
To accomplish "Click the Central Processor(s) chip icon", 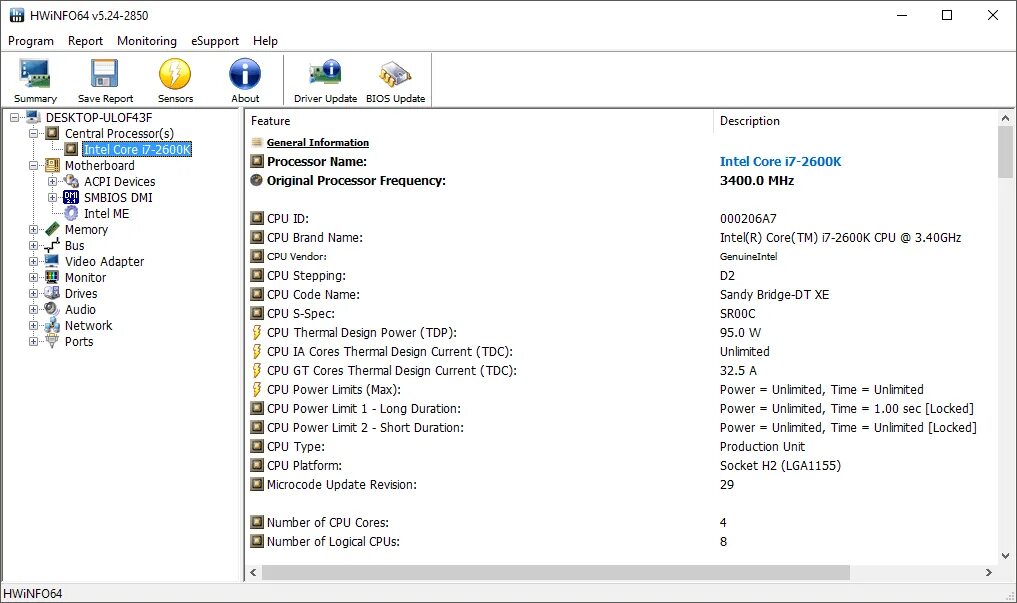I will click(53, 134).
